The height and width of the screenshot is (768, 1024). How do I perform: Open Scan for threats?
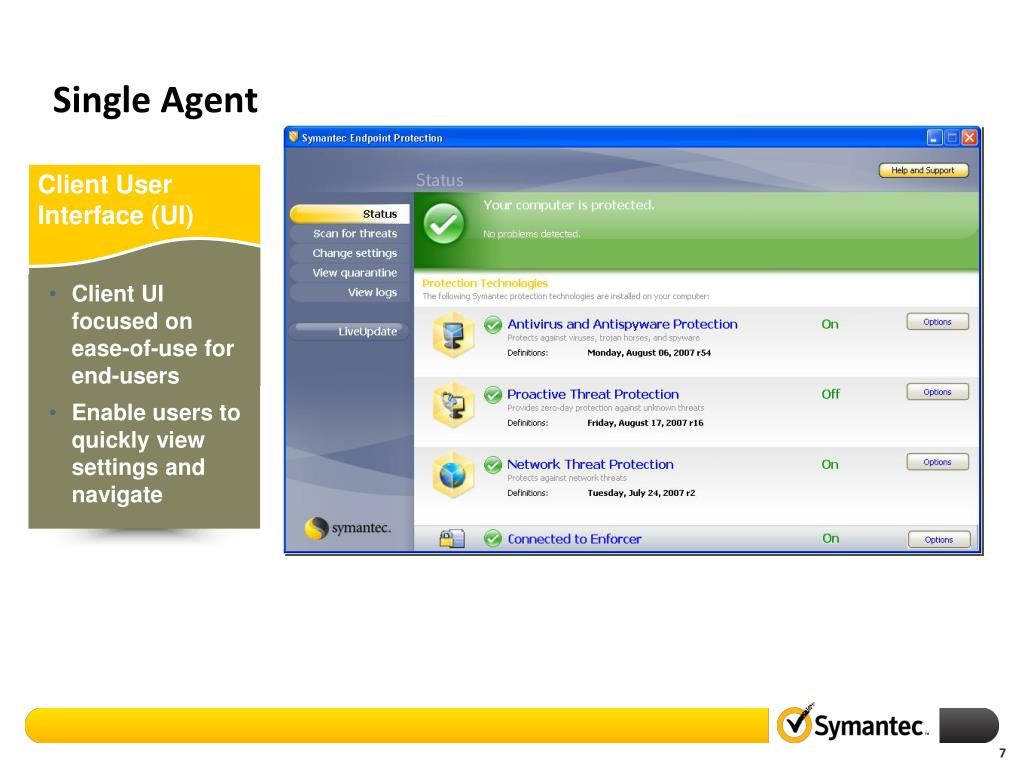349,233
